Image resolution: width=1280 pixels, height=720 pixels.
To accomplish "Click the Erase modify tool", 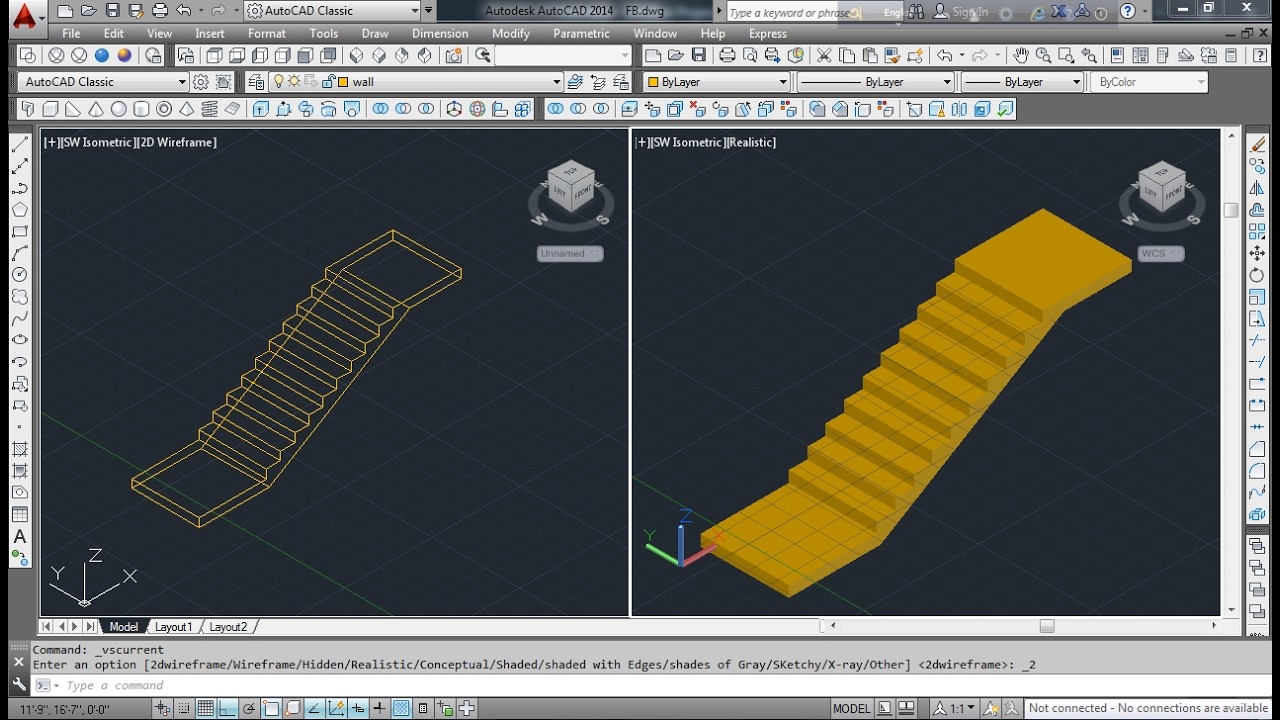I will 1257,145.
